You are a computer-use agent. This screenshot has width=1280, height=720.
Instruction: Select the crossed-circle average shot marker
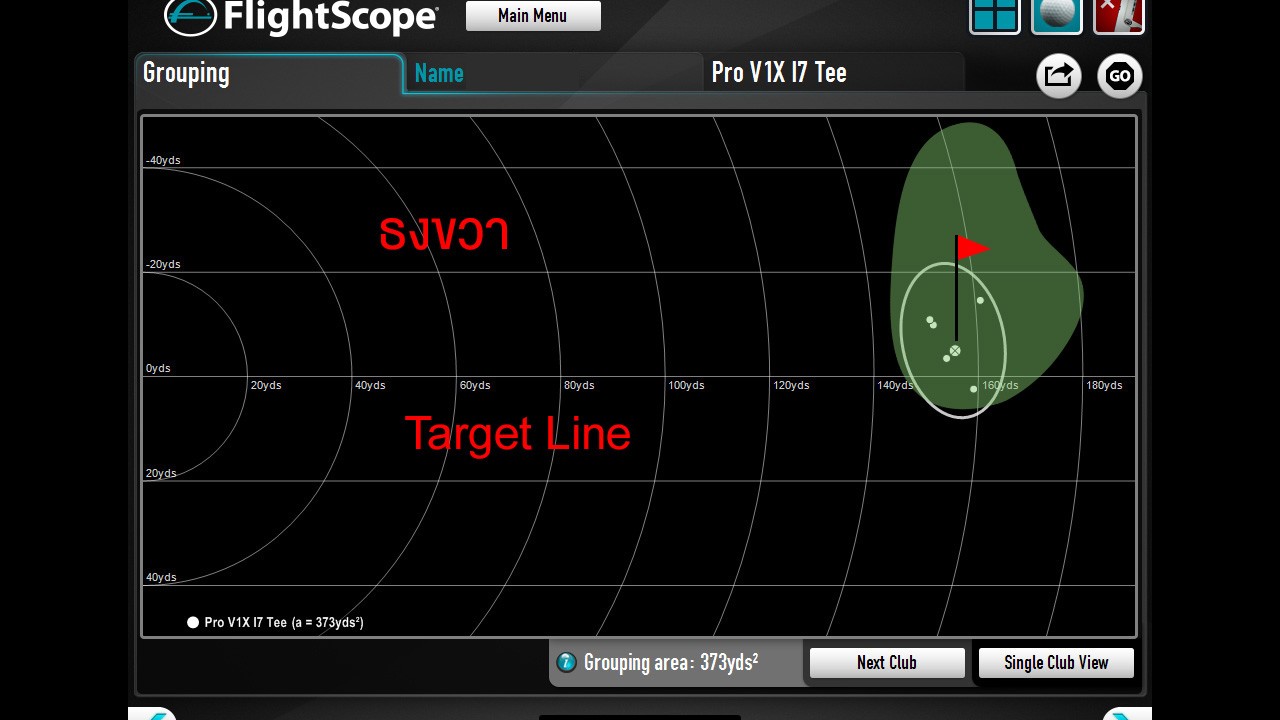pos(955,351)
